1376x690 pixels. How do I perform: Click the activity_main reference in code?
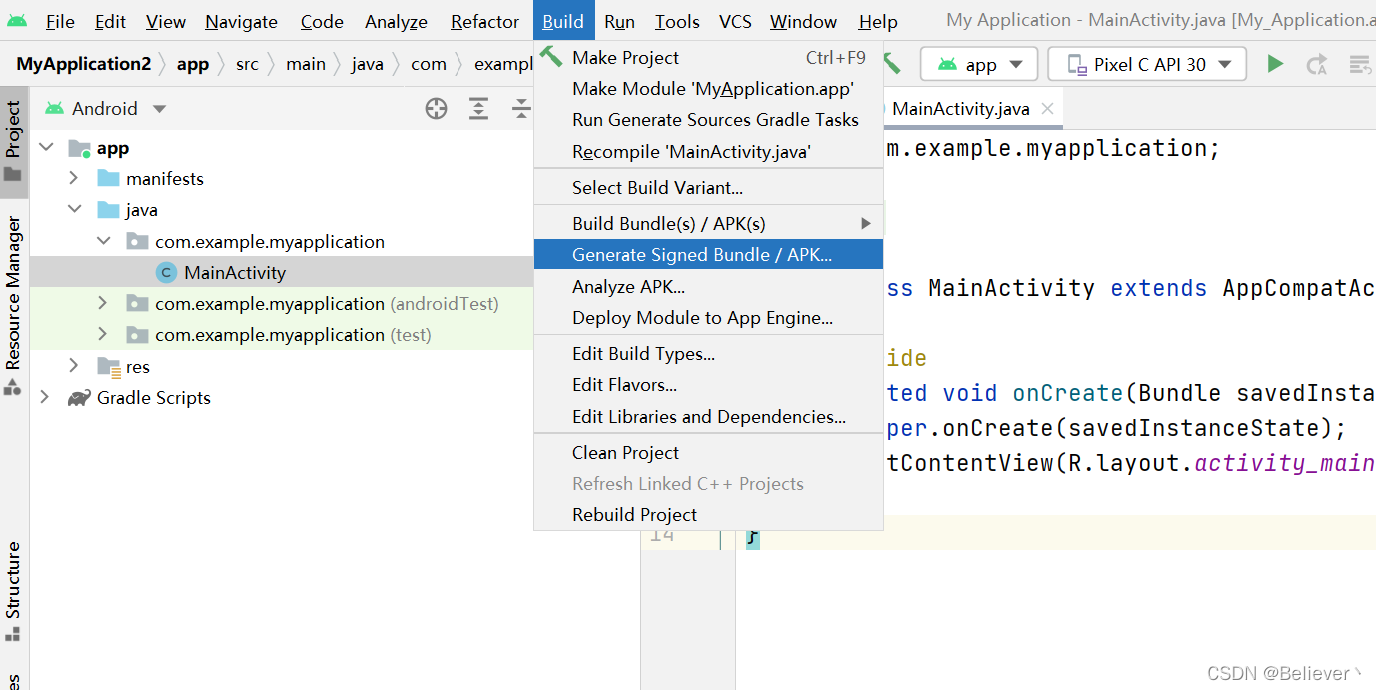click(1285, 463)
